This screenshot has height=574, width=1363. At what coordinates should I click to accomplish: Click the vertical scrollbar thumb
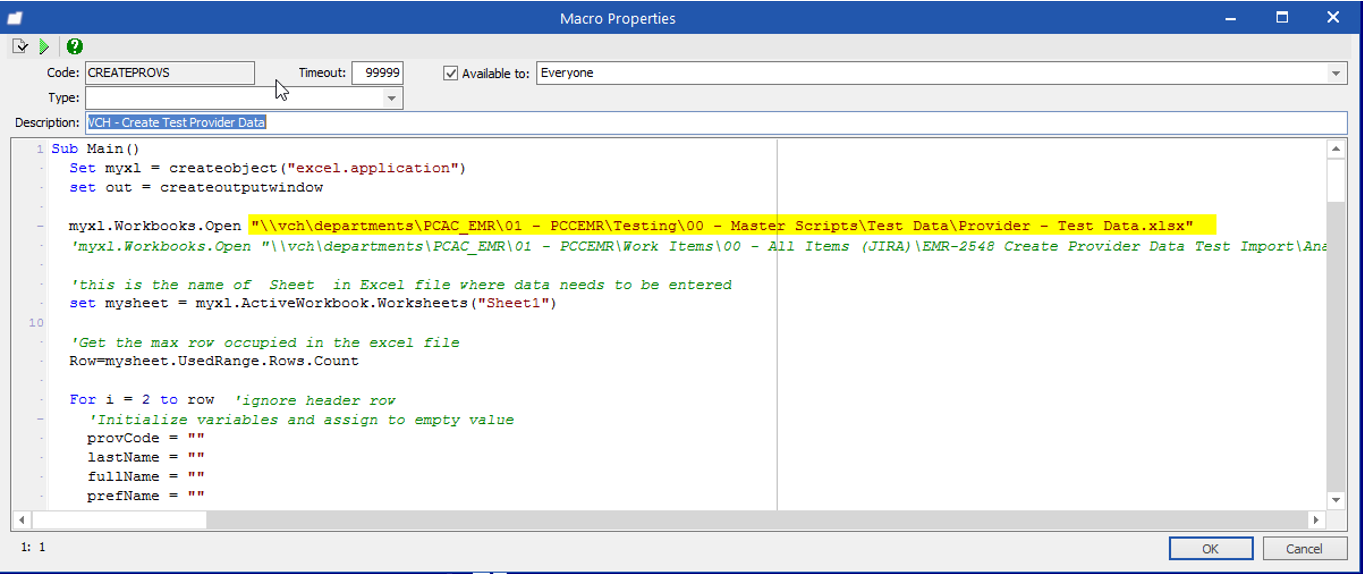pos(1336,180)
